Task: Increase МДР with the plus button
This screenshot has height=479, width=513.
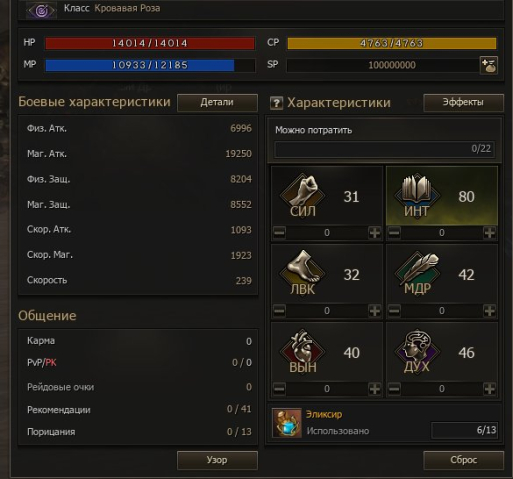Action: (489, 311)
